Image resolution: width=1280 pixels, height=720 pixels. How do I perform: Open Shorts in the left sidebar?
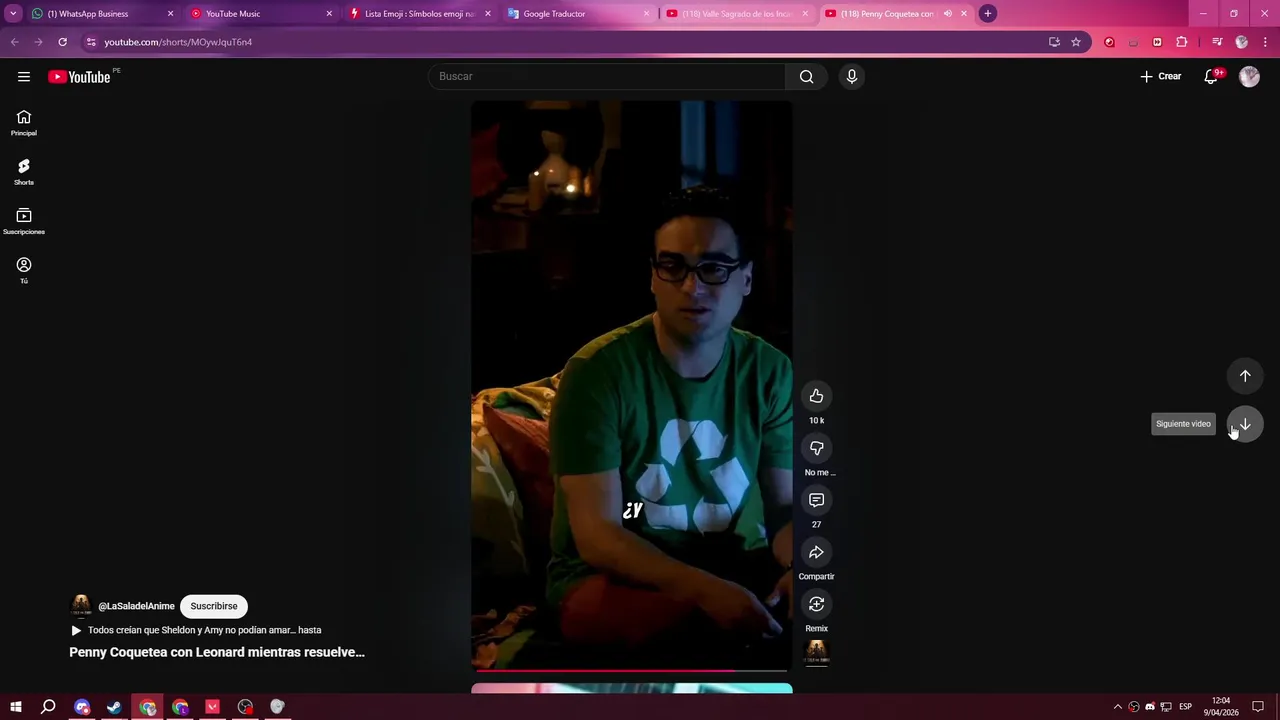click(24, 172)
